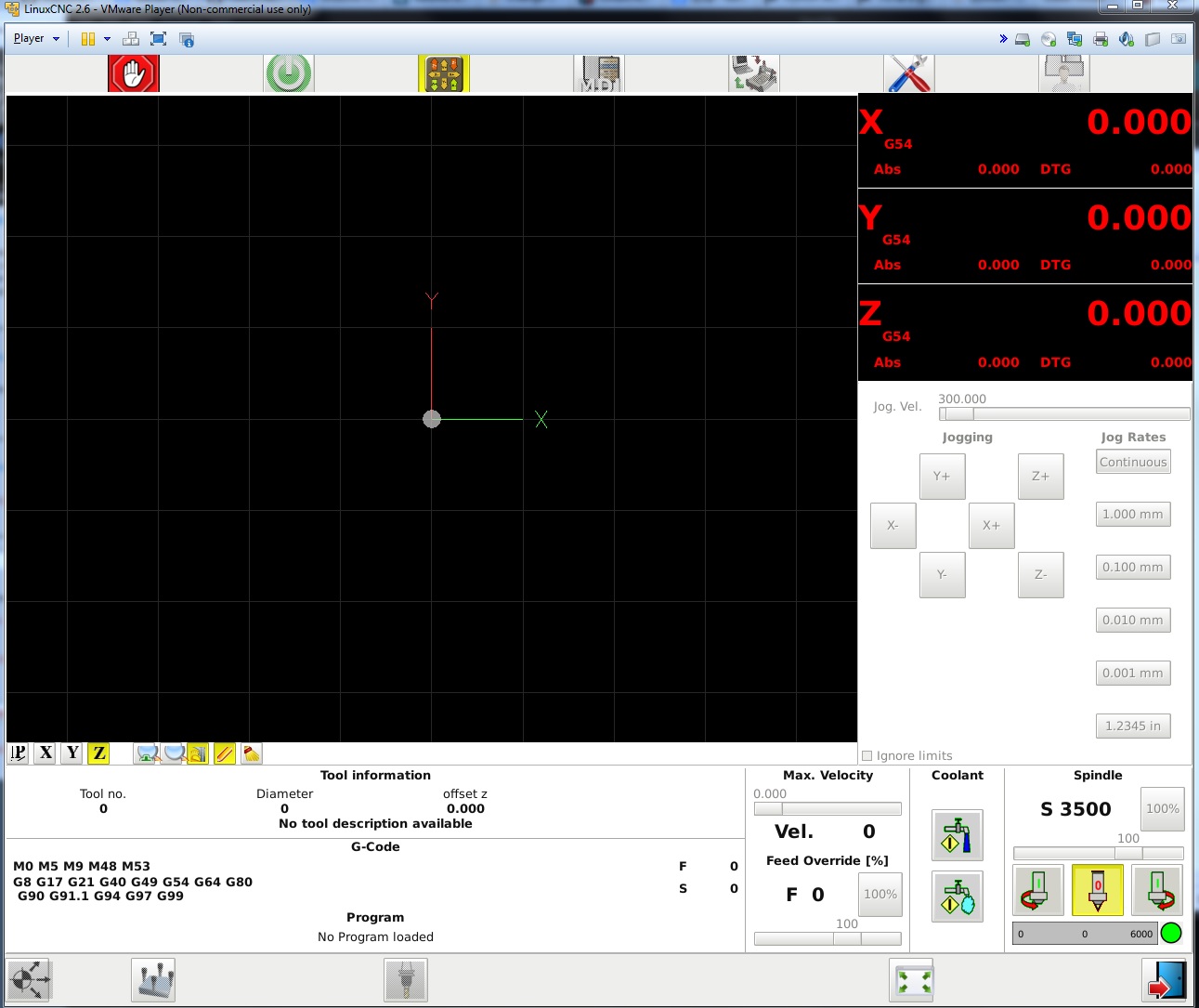Screen dimensions: 1199x1008
Task: Reset spindle override to 100%
Action: (1163, 809)
